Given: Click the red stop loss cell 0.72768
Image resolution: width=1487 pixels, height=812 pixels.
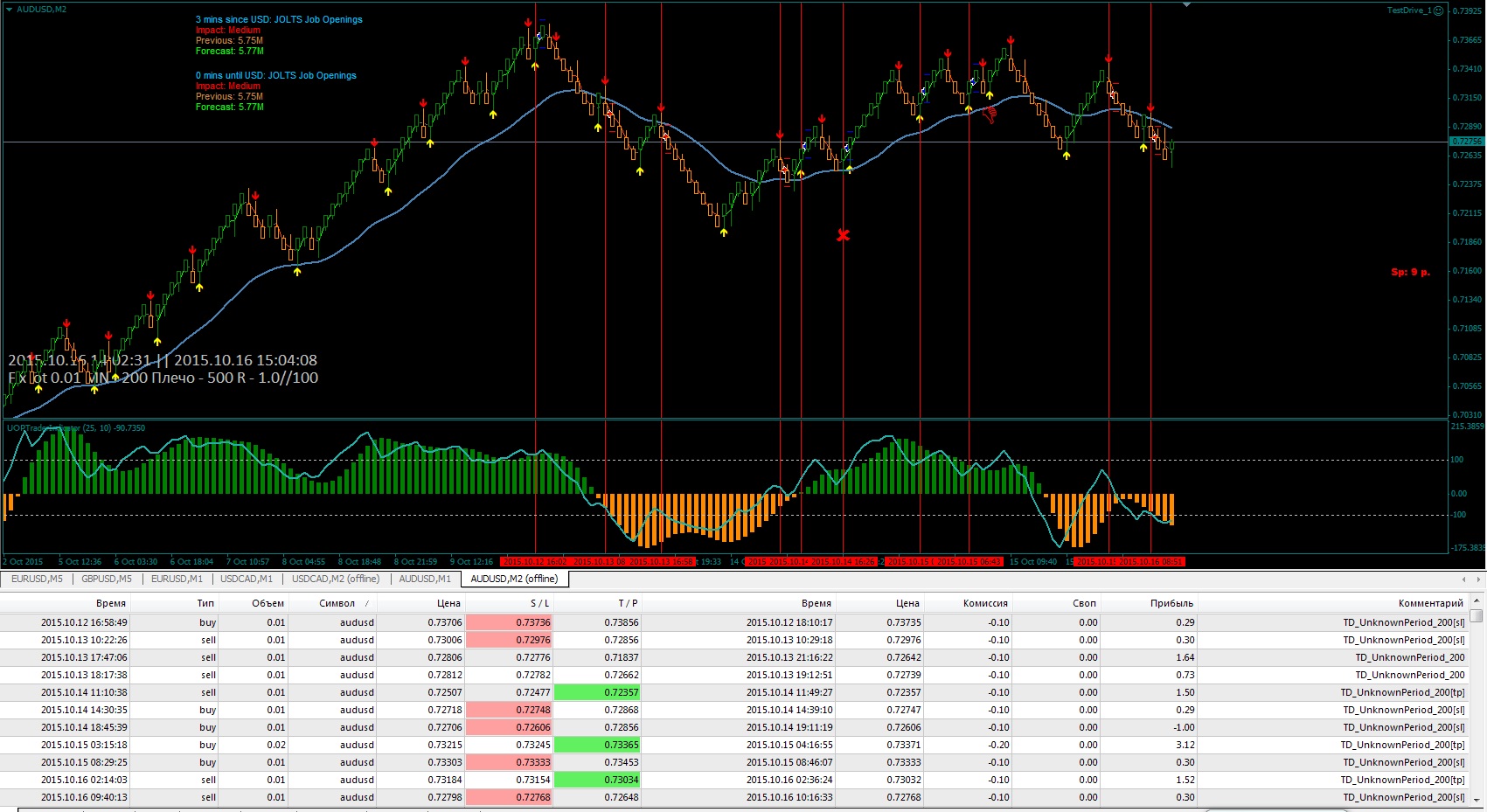Looking at the screenshot, I should (509, 797).
